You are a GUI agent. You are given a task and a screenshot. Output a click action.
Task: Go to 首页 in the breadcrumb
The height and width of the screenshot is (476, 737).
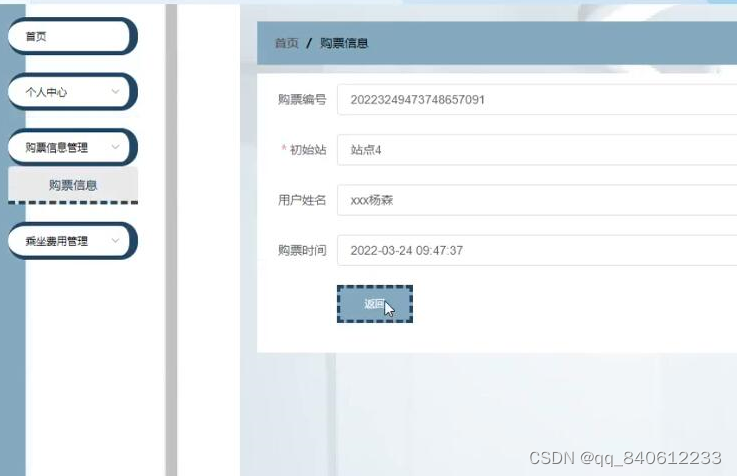[x=287, y=43]
